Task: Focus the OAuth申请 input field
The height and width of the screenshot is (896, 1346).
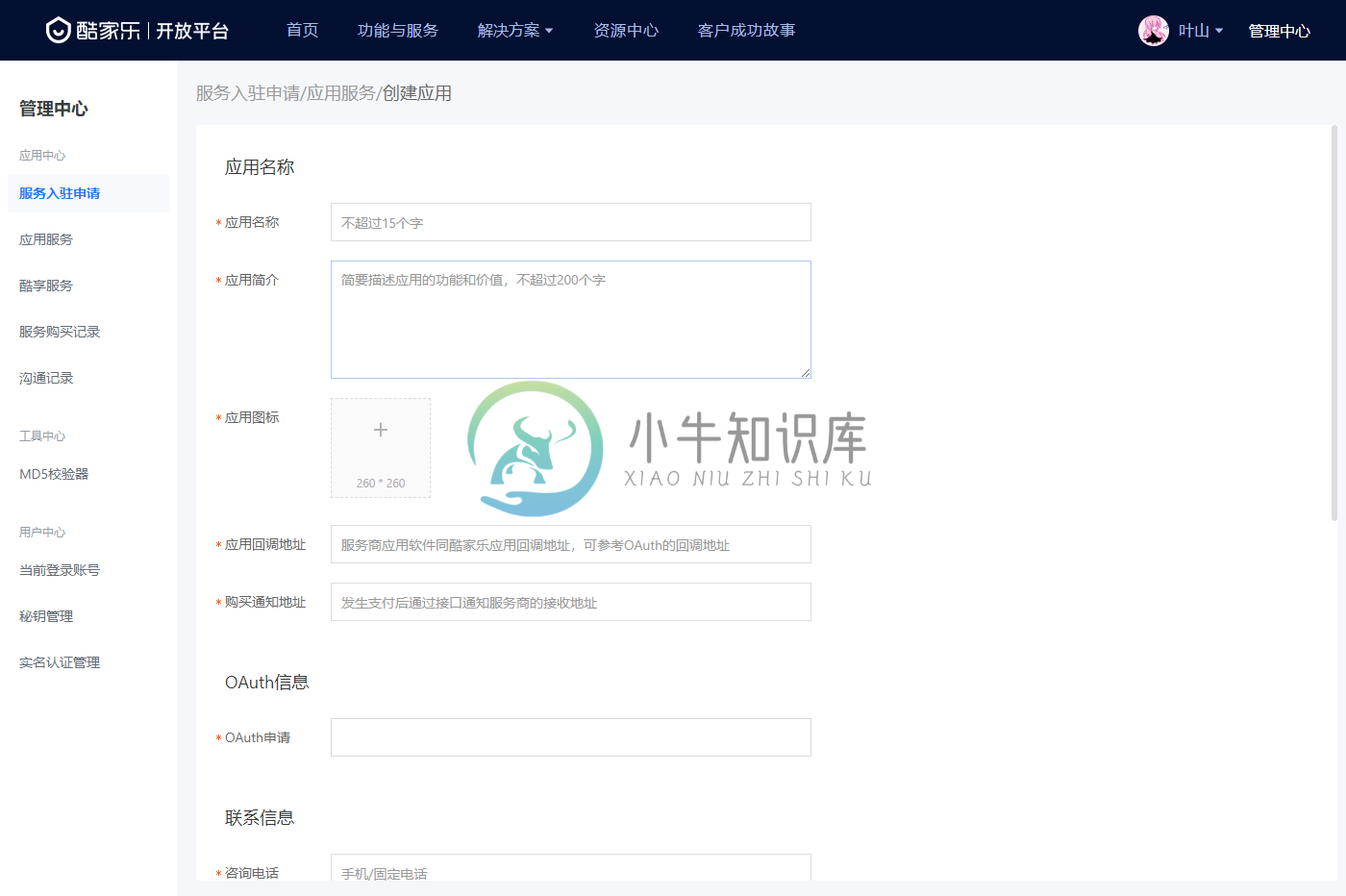Action: 571,737
